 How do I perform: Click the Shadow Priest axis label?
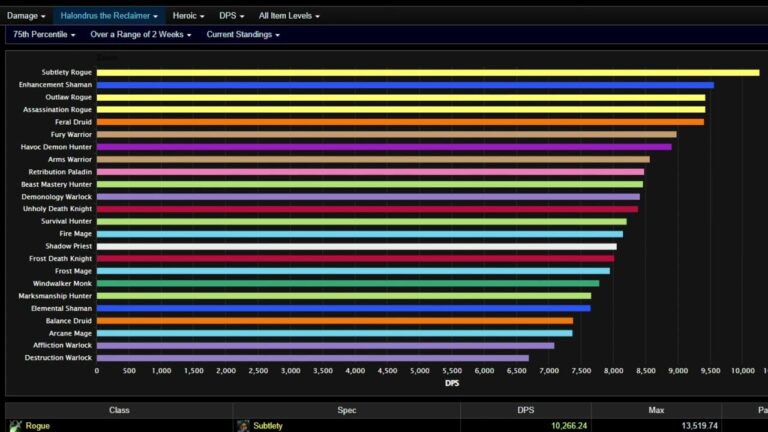69,246
